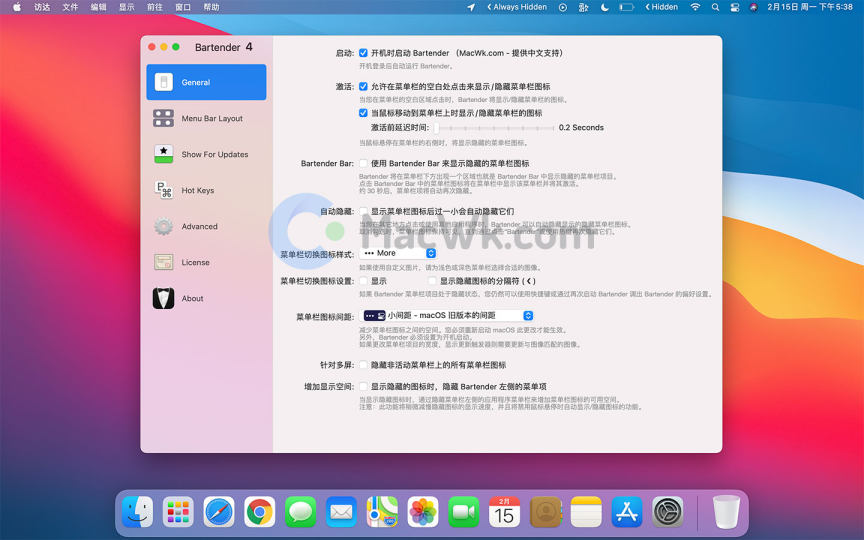Toggle clicking empty menu bar space checkbox

click(363, 87)
